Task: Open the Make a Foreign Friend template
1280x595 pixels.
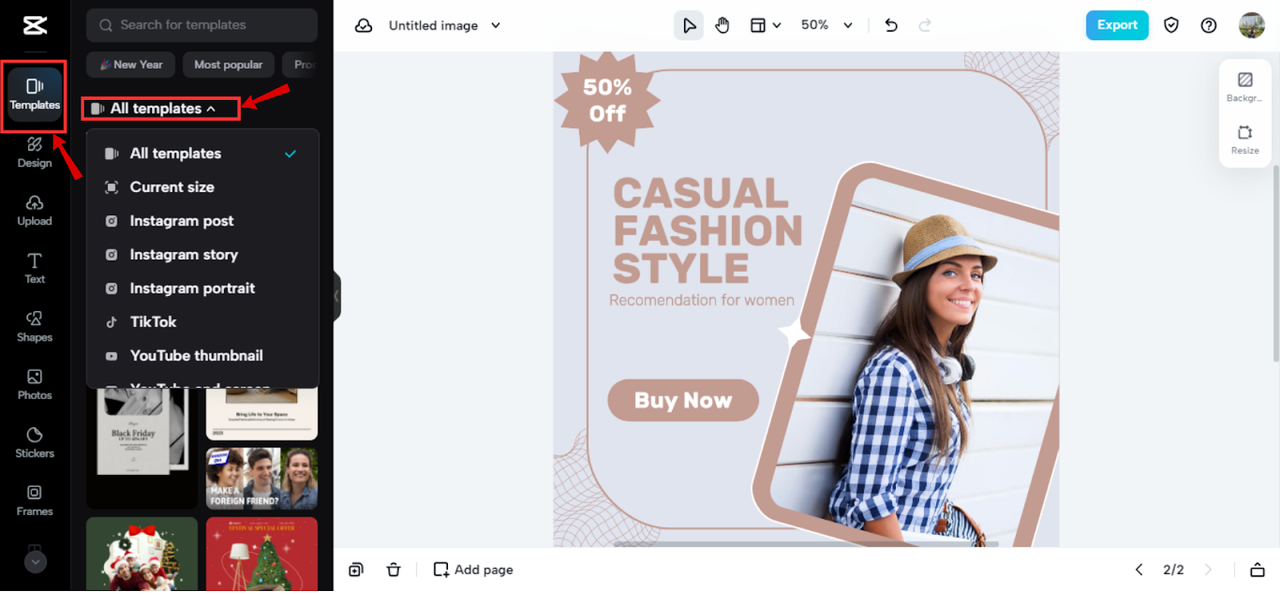Action: 262,478
